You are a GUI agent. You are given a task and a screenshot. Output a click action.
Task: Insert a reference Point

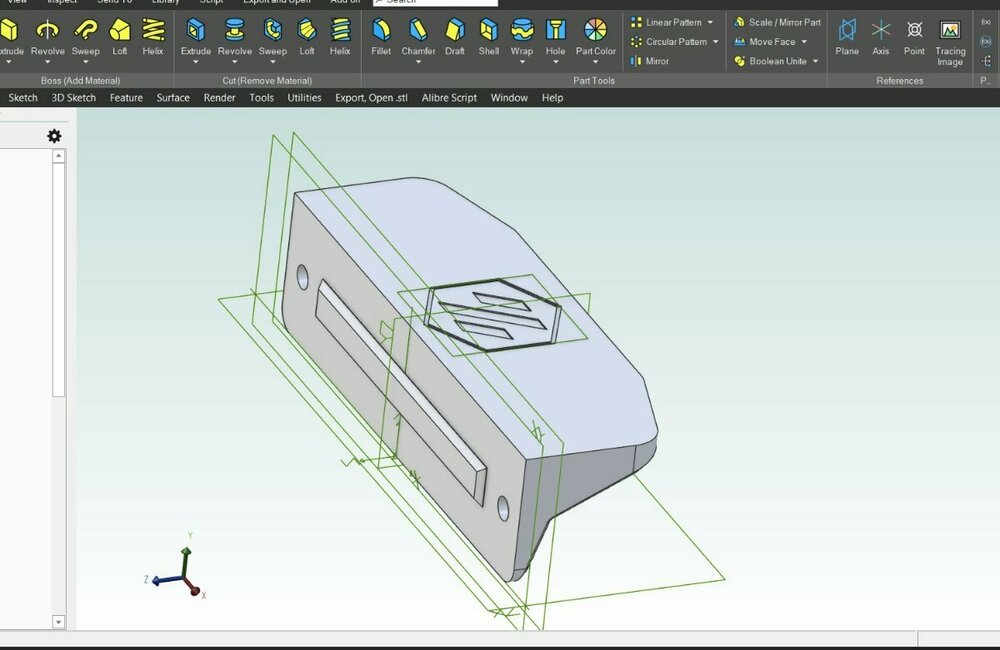tap(914, 37)
